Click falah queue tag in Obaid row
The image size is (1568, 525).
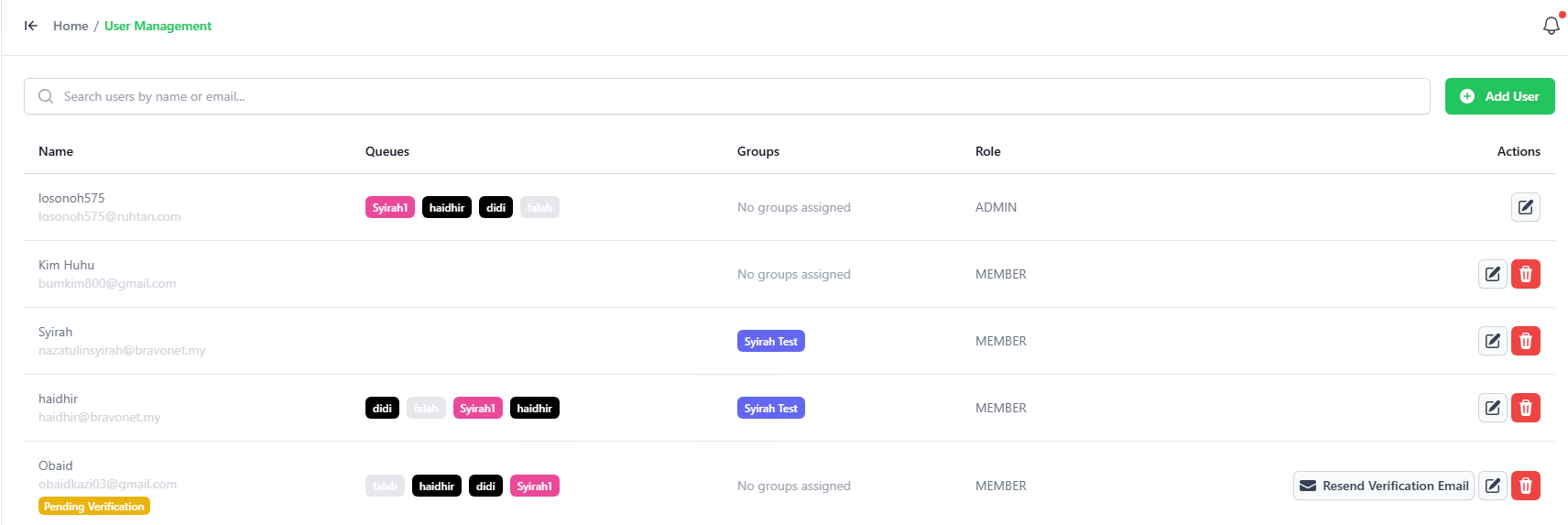click(385, 486)
